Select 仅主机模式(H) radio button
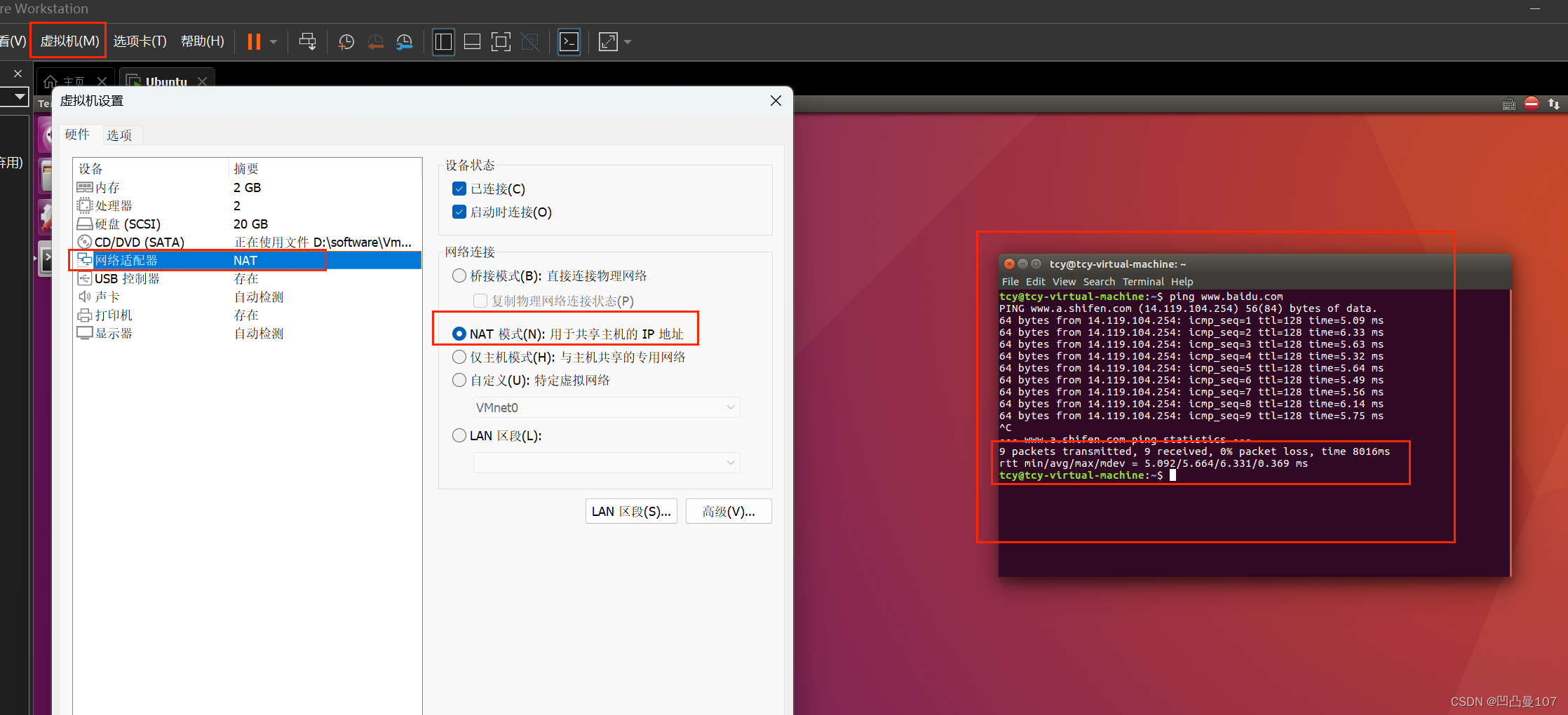This screenshot has width=1568, height=715. [x=459, y=357]
